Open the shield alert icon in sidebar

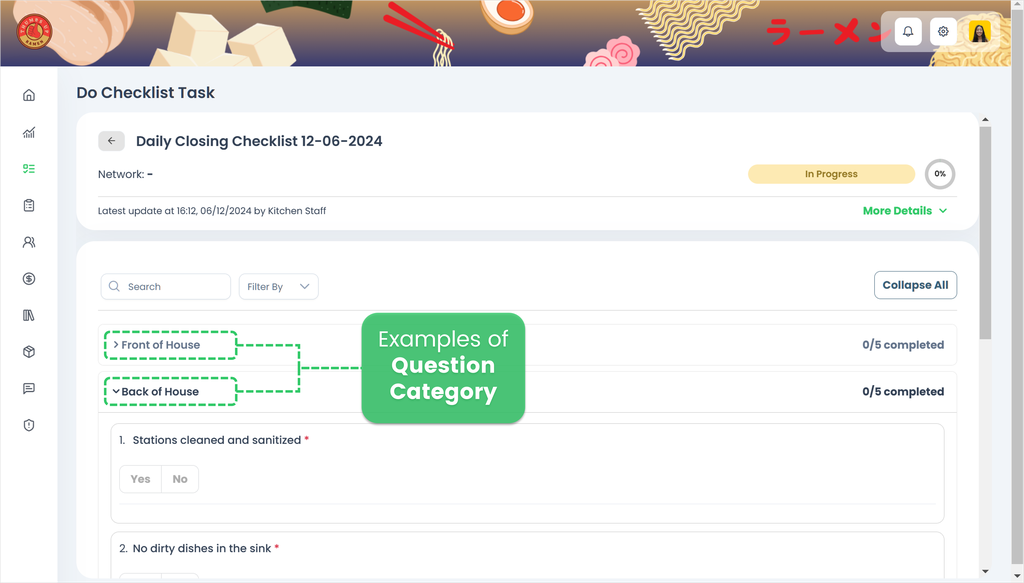click(29, 425)
